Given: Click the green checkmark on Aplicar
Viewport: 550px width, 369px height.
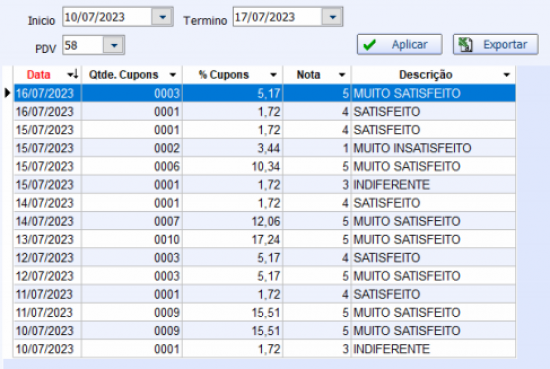Looking at the screenshot, I should [369, 45].
